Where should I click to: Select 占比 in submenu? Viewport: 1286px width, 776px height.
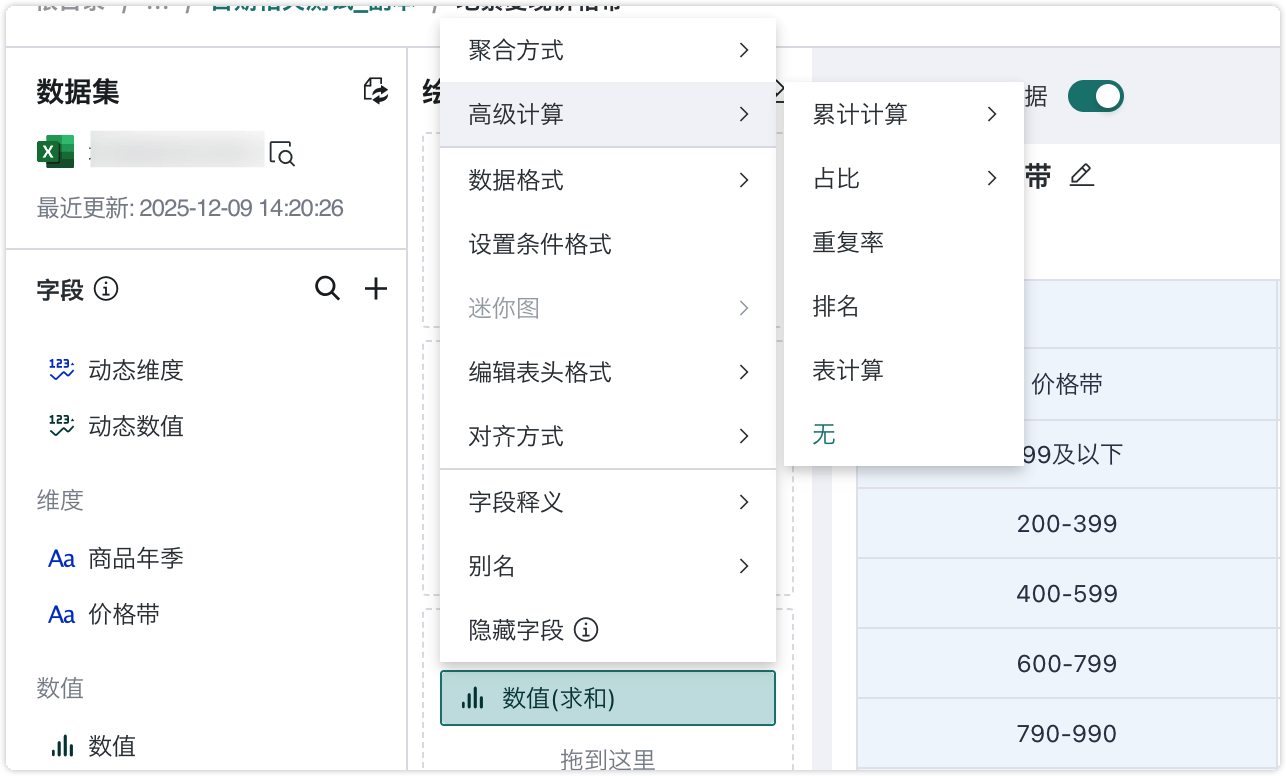(x=904, y=178)
